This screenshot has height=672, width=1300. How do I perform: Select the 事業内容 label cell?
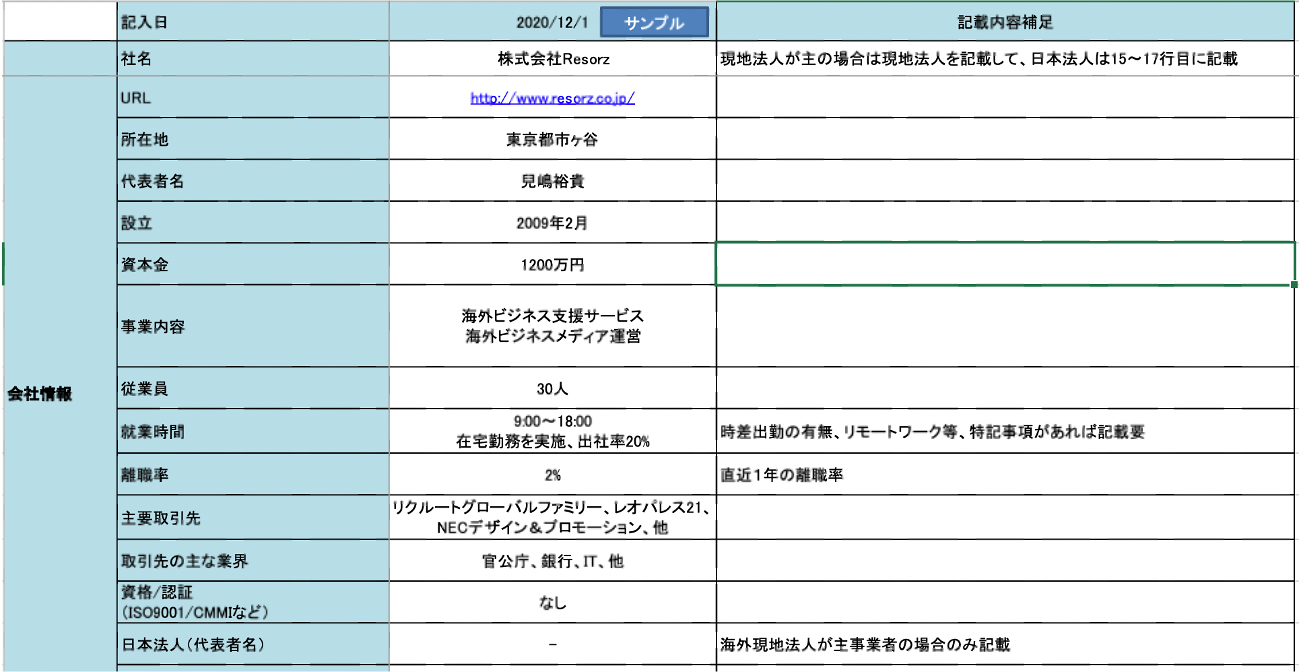coord(252,326)
